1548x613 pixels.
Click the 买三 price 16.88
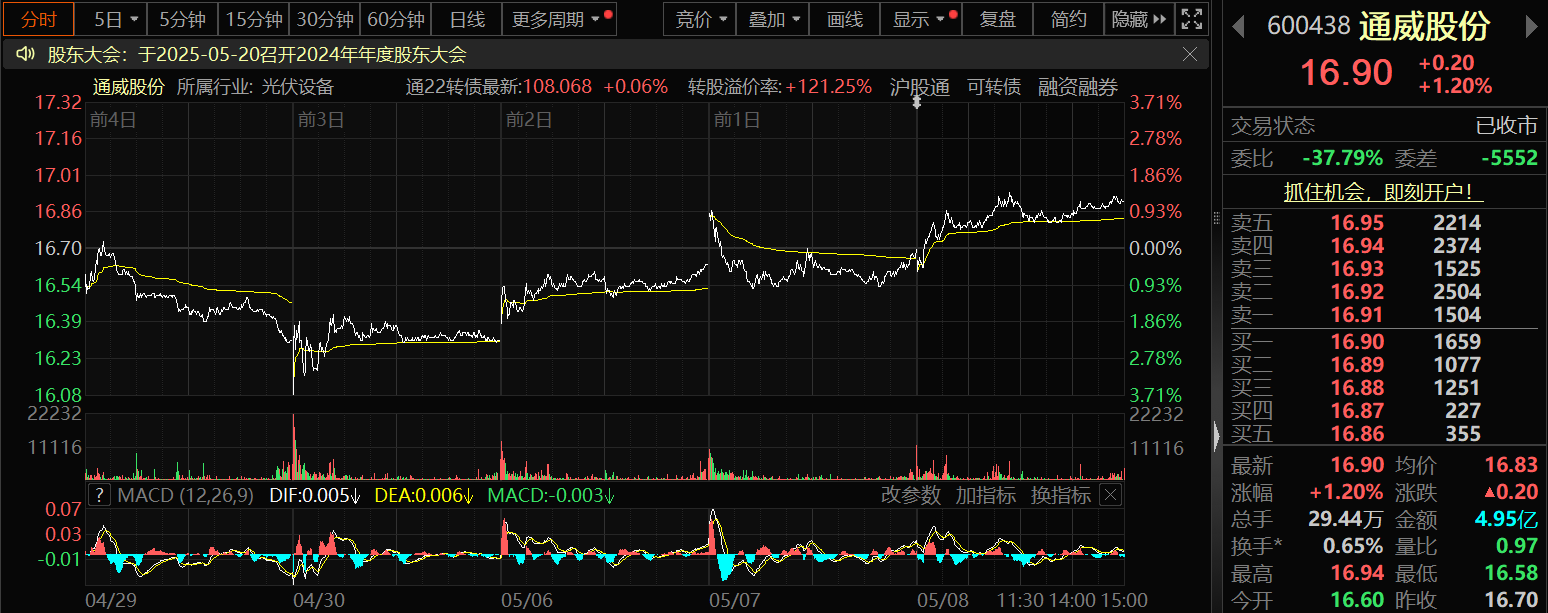pos(1357,388)
